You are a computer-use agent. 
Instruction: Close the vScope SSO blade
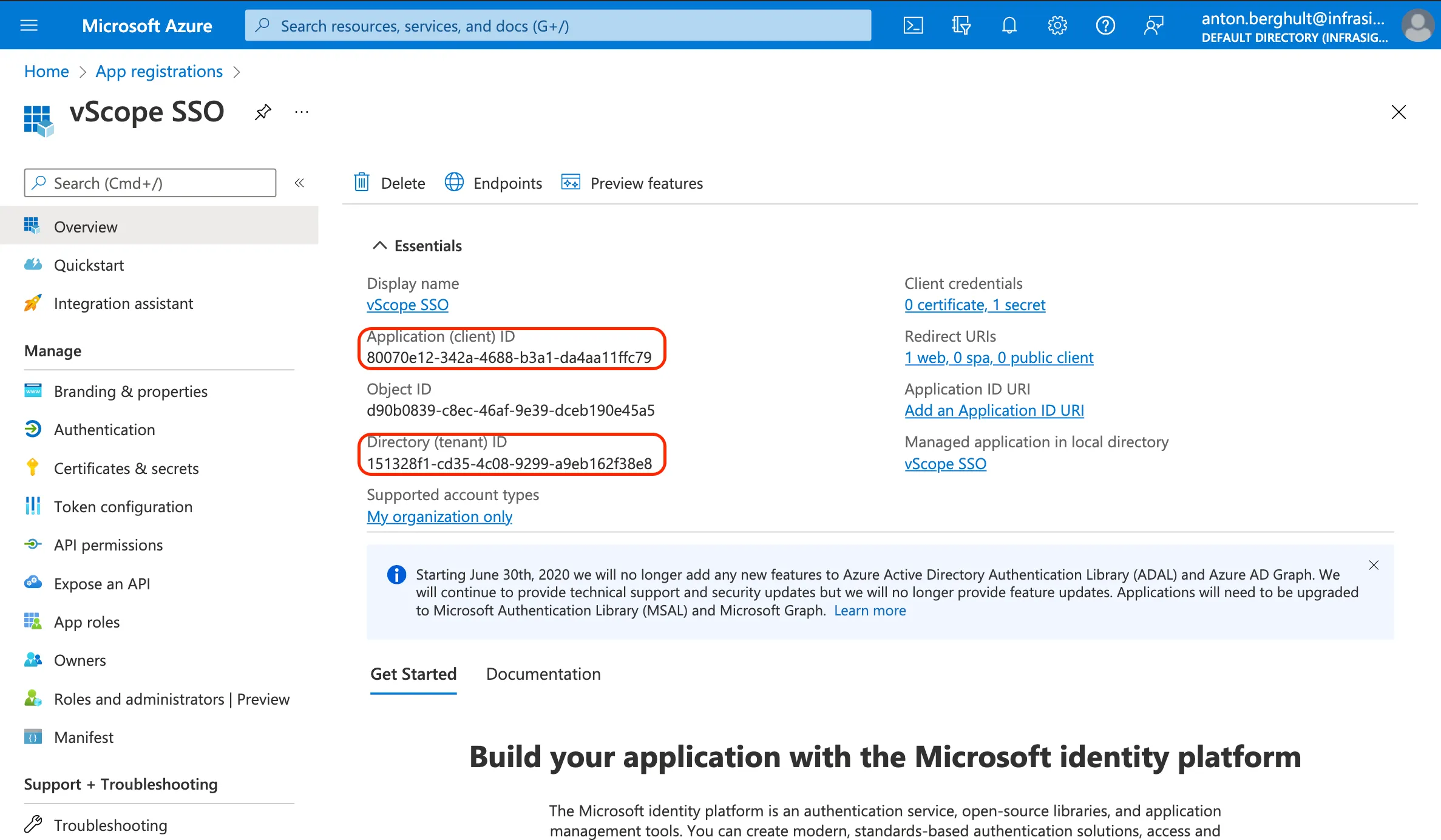tap(1399, 112)
